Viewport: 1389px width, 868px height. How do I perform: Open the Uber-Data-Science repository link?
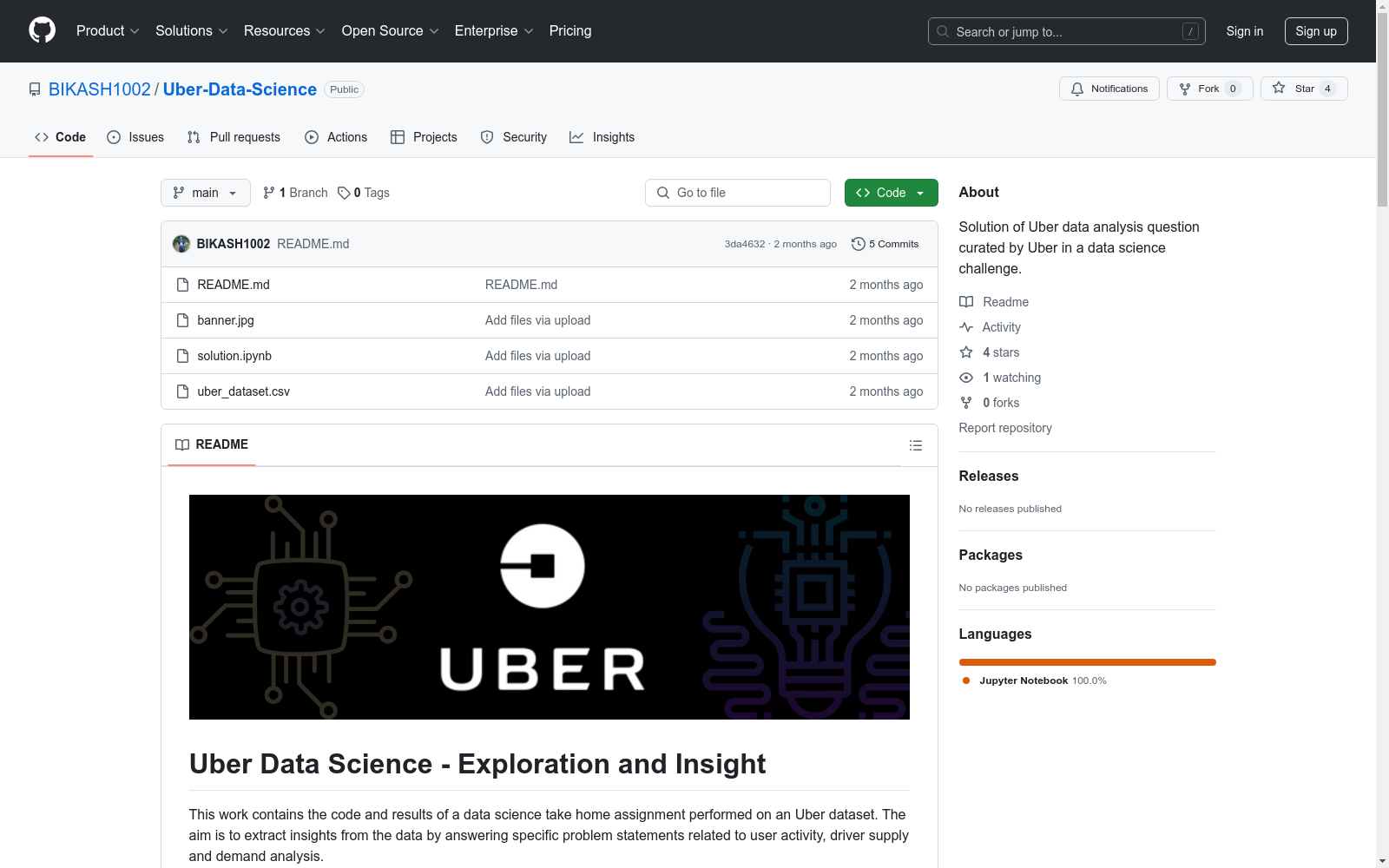tap(240, 89)
